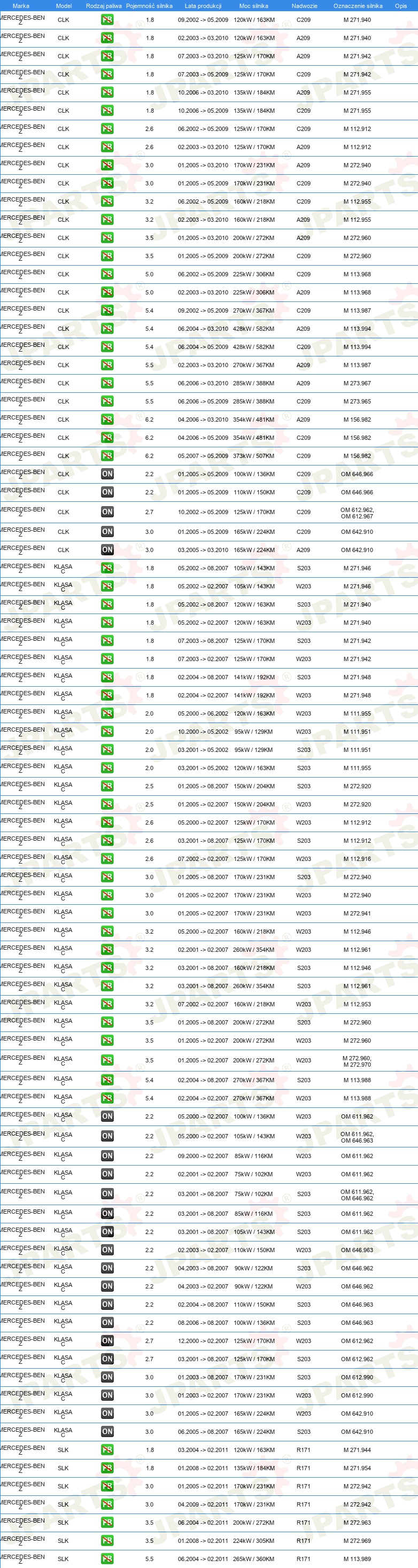Click petrol icon in CLK 373kW / 507KM row
Viewport: 418px width, 1568px height.
(x=107, y=456)
